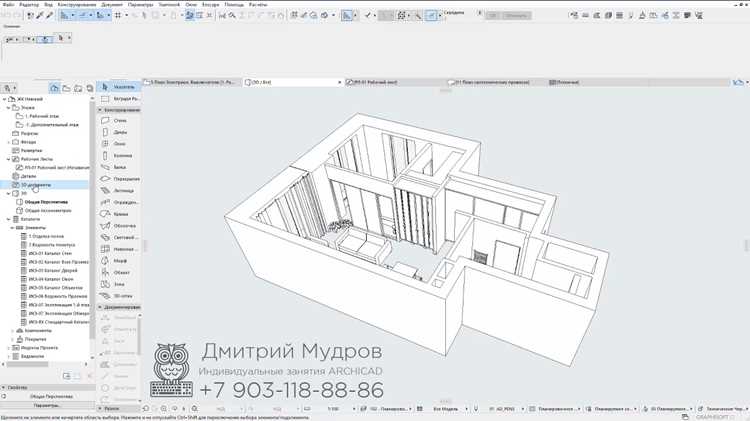Open the Layout Book in Navigator

(78, 88)
